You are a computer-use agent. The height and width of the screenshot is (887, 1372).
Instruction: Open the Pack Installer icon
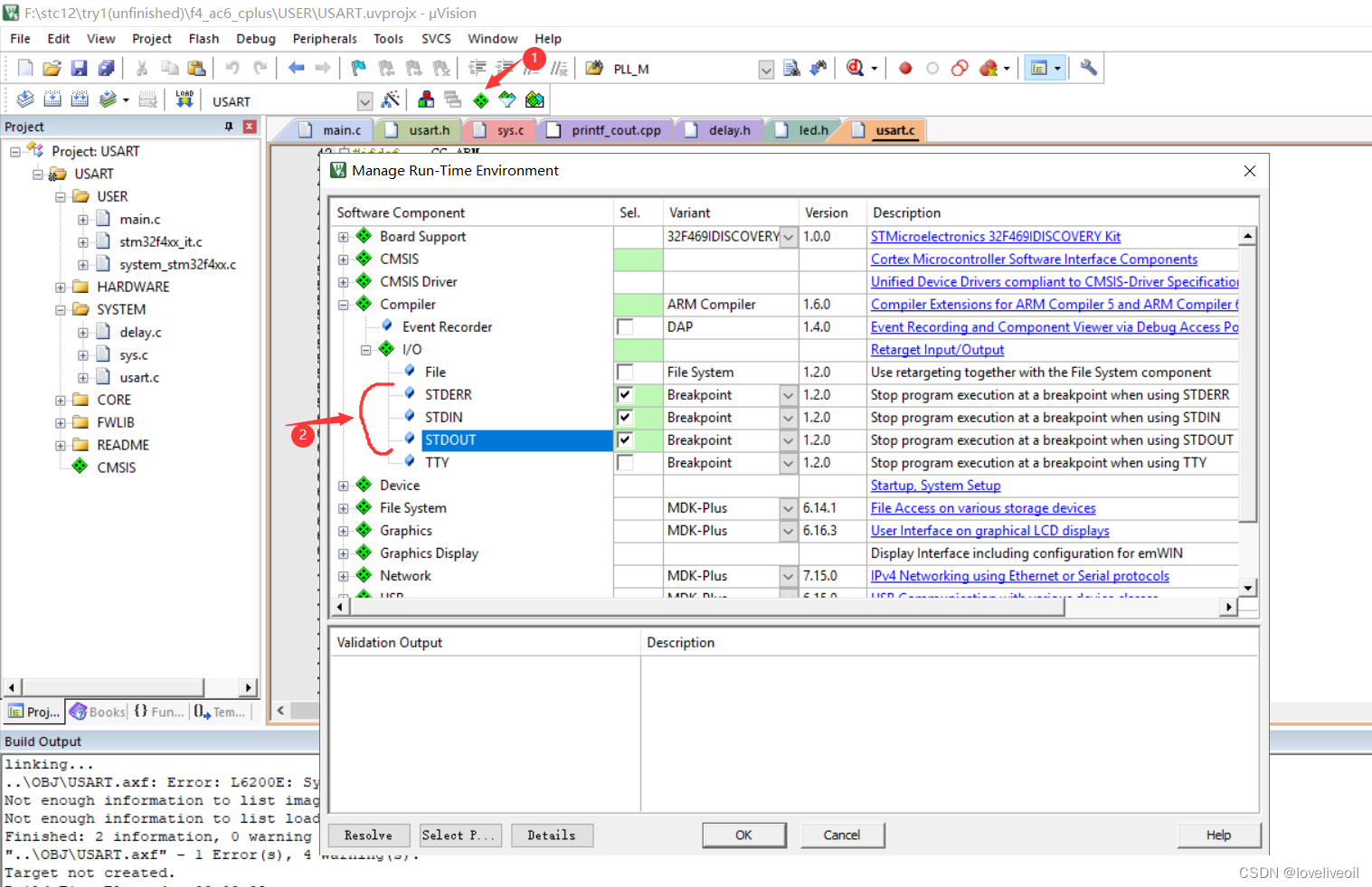pyautogui.click(x=535, y=99)
